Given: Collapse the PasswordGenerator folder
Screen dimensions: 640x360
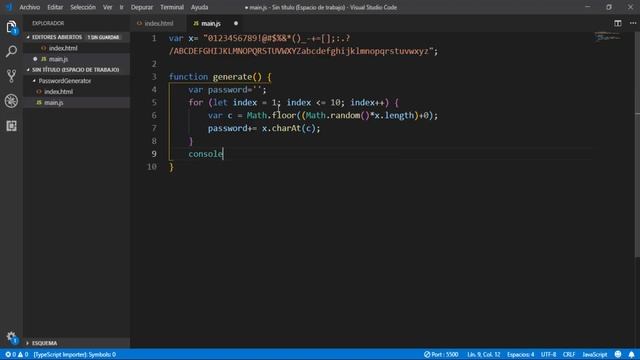Looking at the screenshot, I should pos(64,81).
